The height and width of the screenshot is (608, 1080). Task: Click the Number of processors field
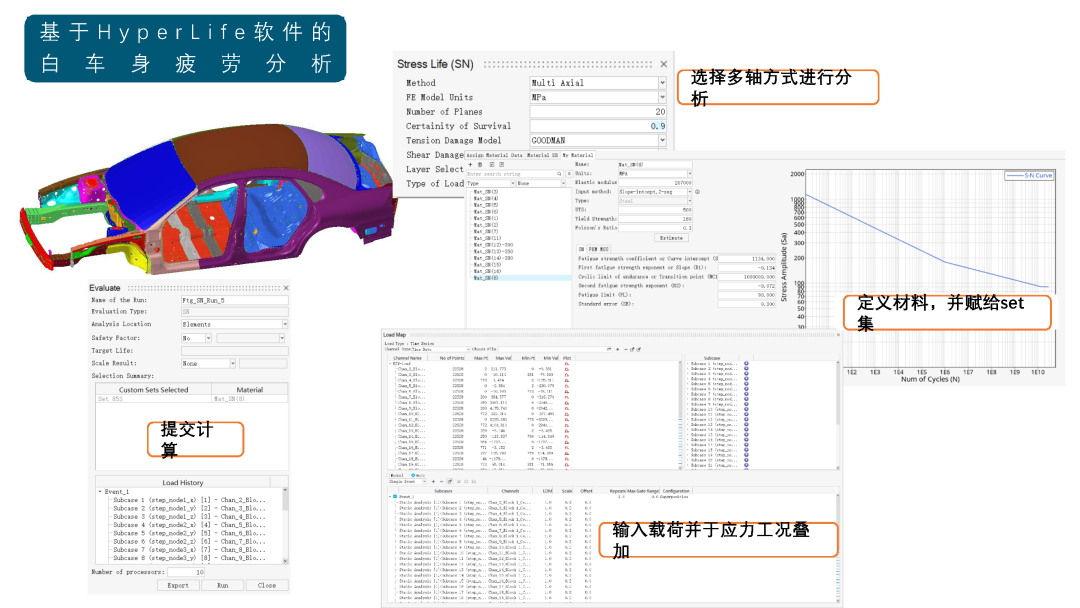pyautogui.click(x=186, y=572)
